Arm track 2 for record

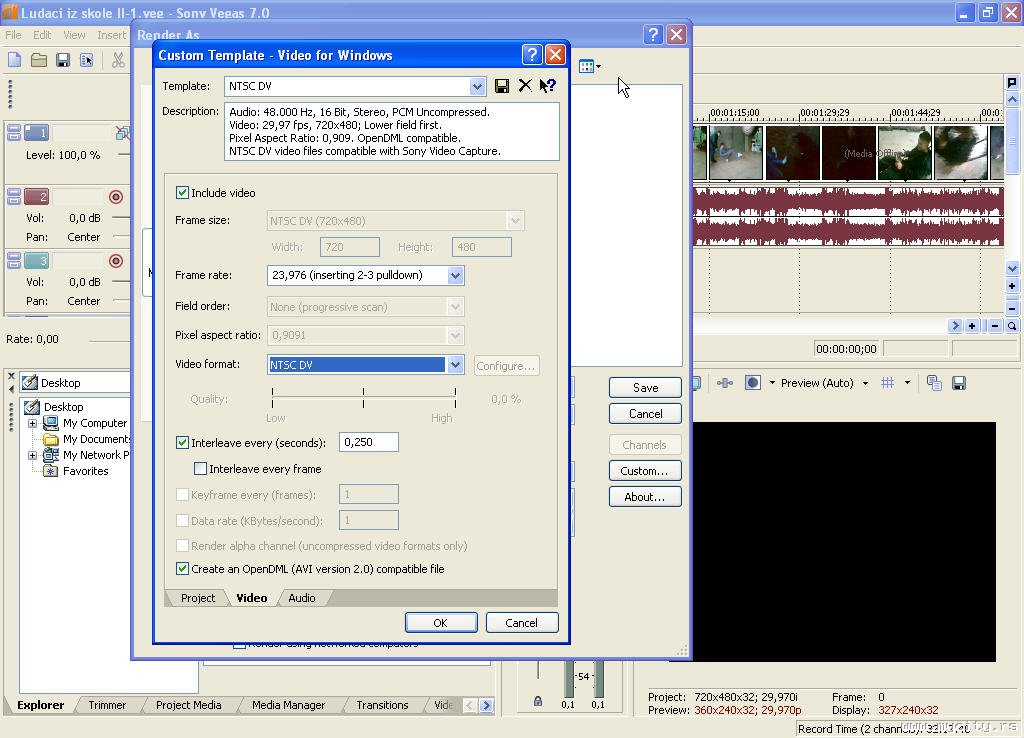[x=115, y=197]
